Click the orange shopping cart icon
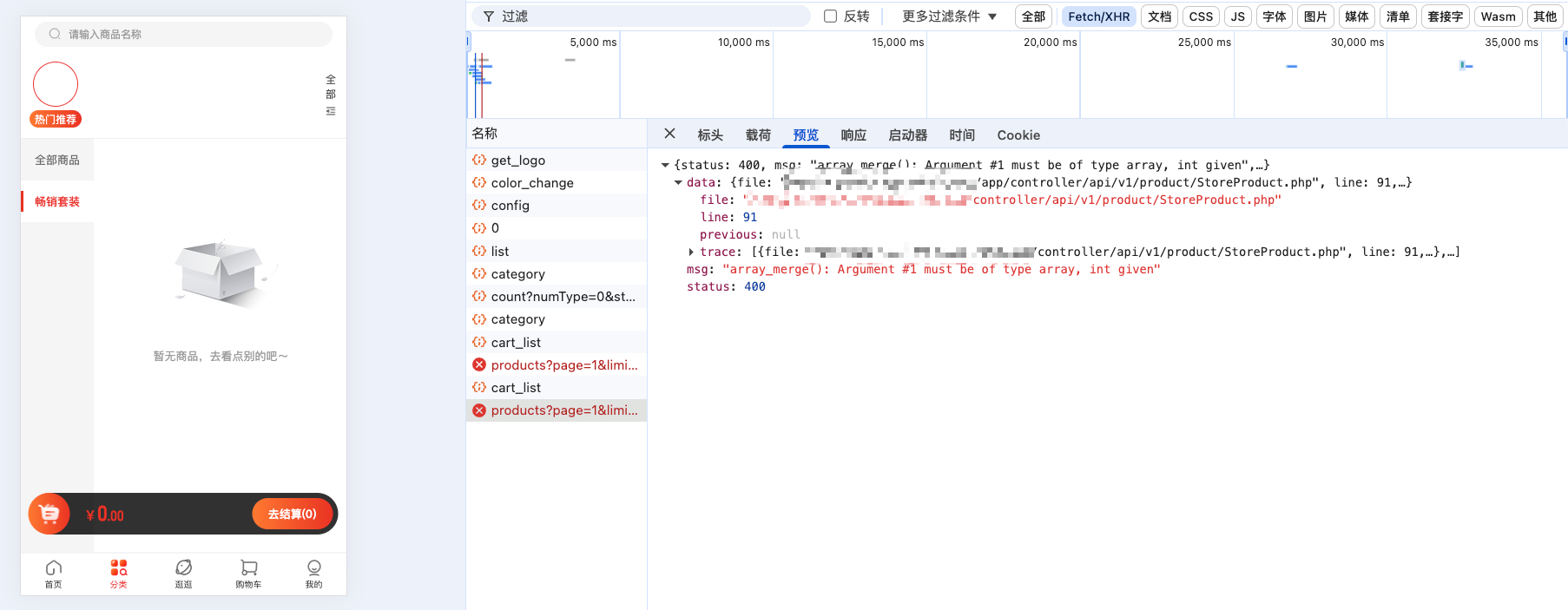 49,514
